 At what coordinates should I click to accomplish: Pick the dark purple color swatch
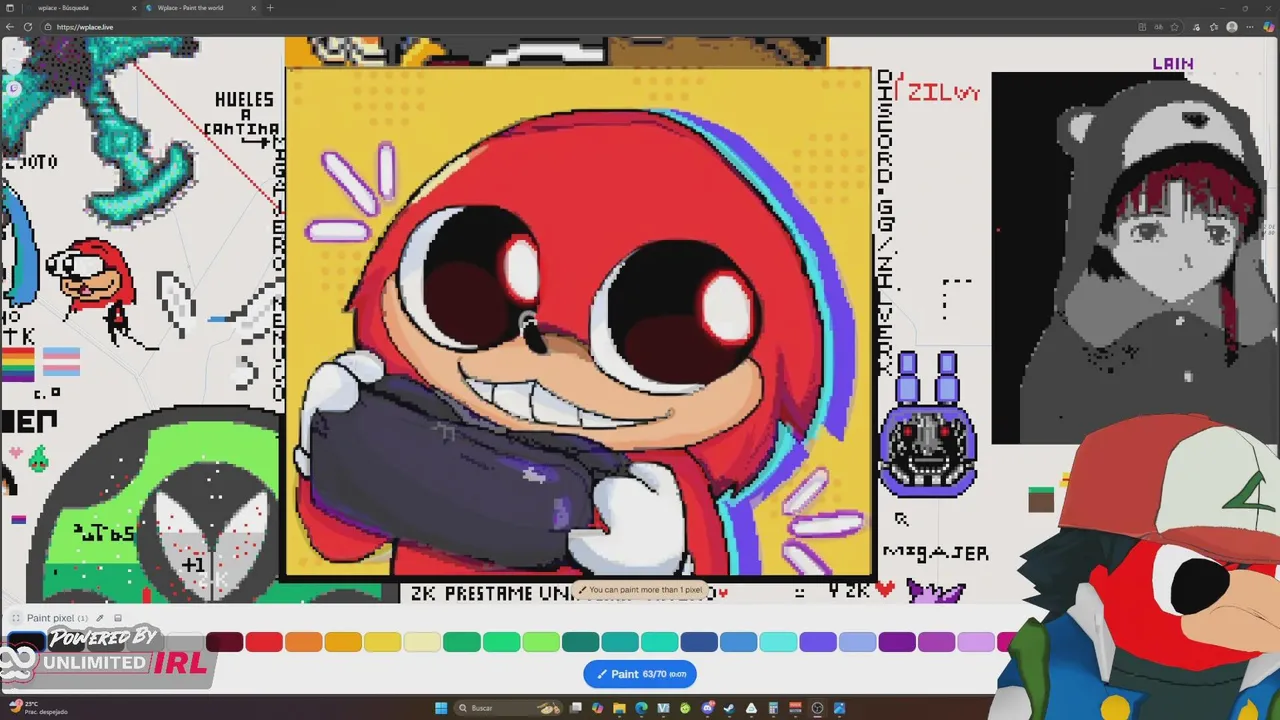tap(897, 642)
